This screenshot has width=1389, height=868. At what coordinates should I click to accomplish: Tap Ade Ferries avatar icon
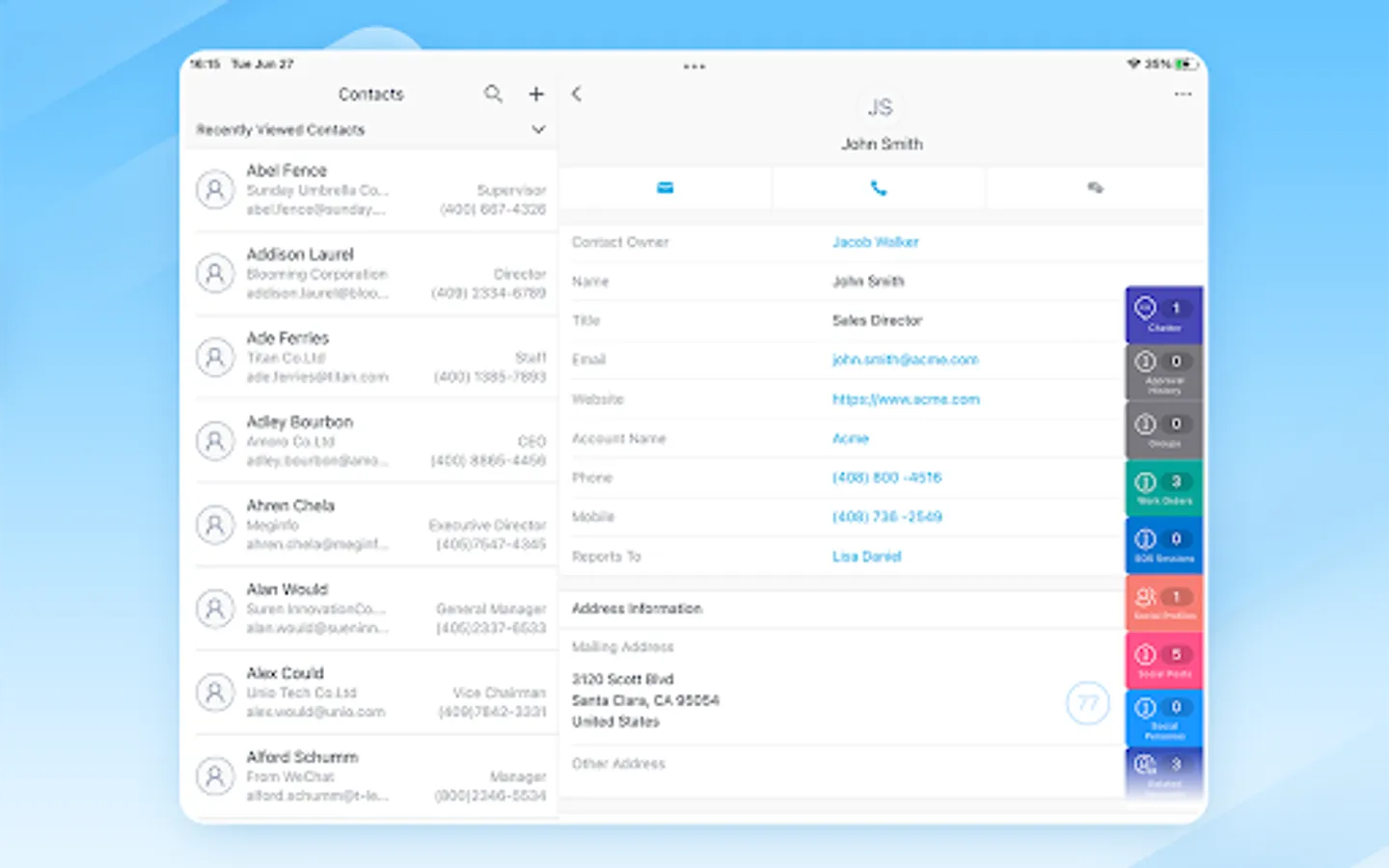215,358
